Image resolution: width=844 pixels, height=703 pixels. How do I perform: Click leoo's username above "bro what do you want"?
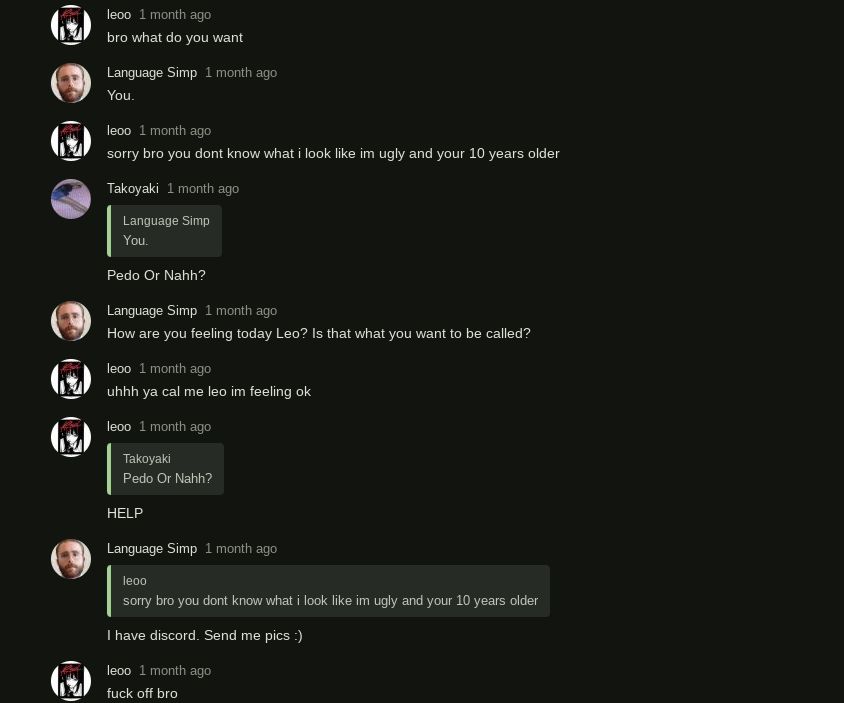click(x=119, y=14)
